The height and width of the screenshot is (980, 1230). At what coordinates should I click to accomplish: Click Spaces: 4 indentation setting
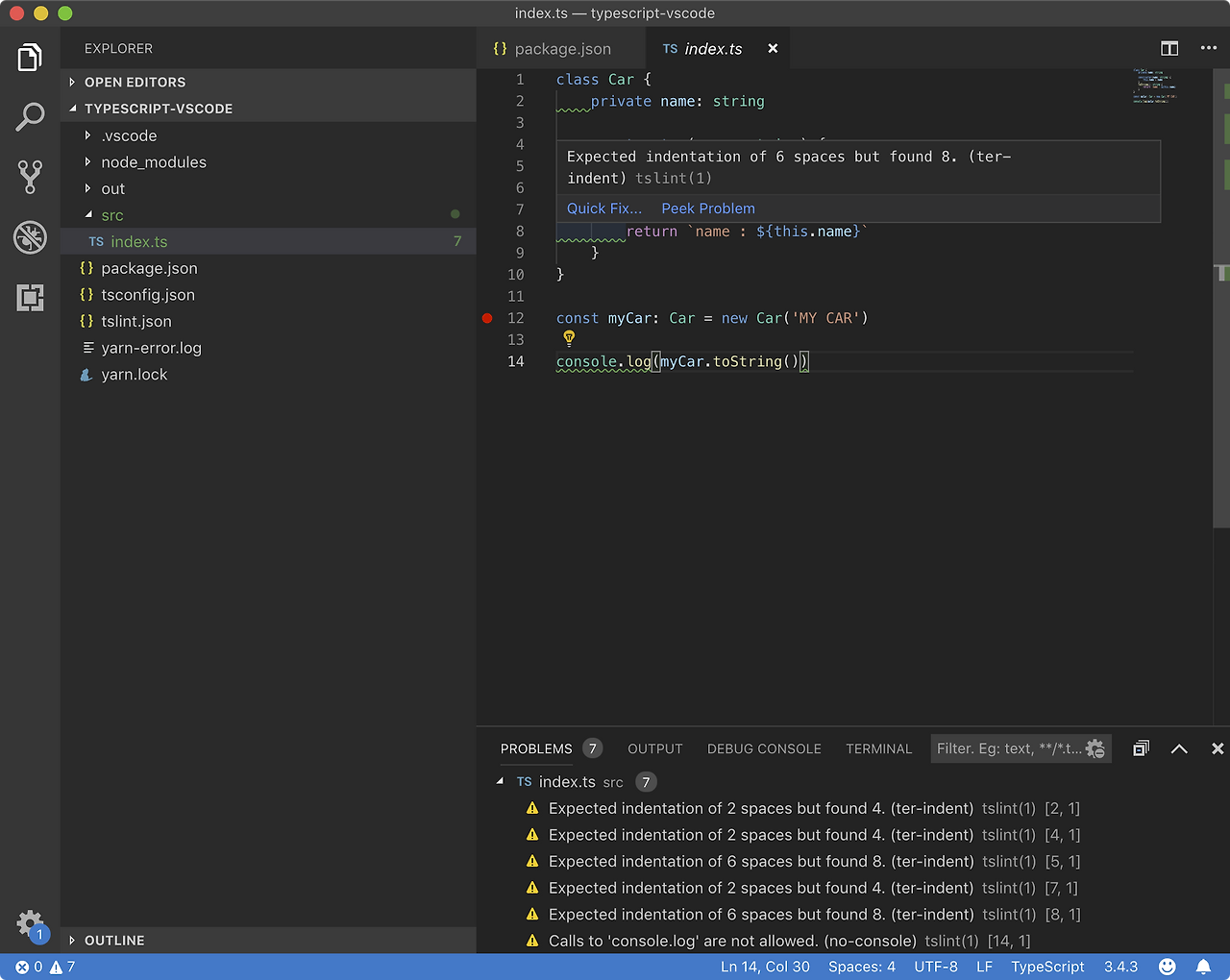862,967
